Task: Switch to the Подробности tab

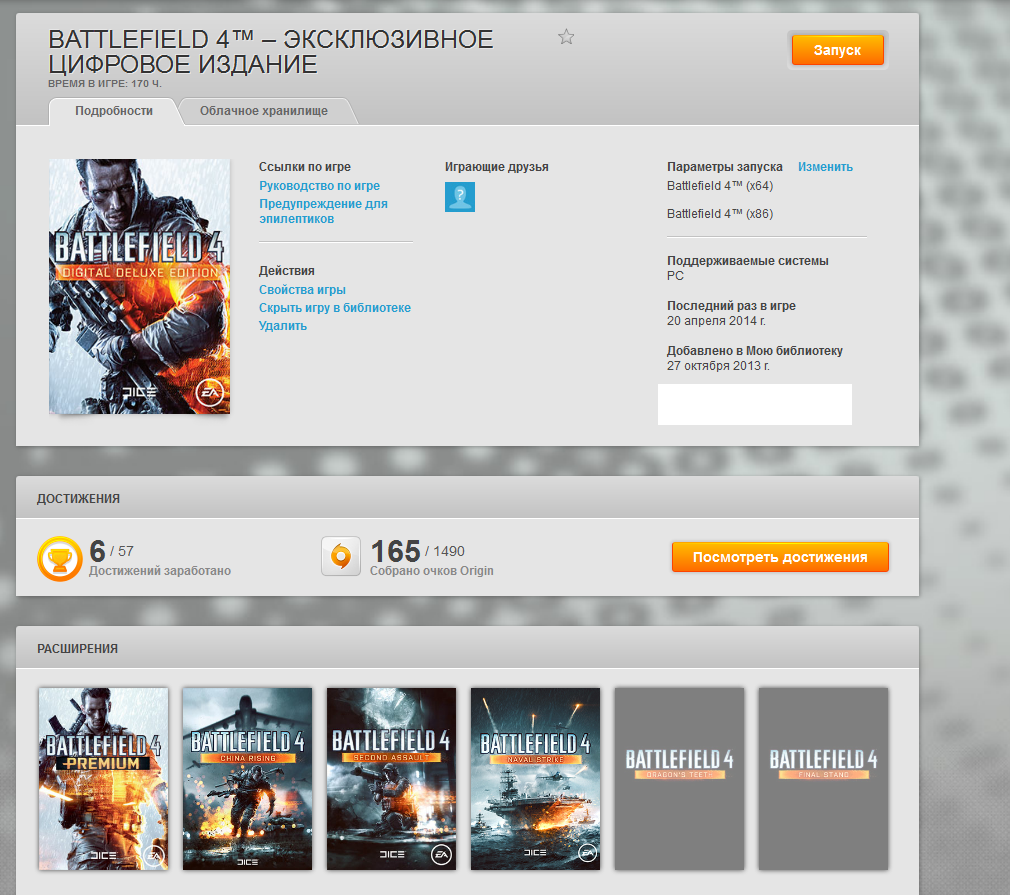Action: click(x=114, y=111)
